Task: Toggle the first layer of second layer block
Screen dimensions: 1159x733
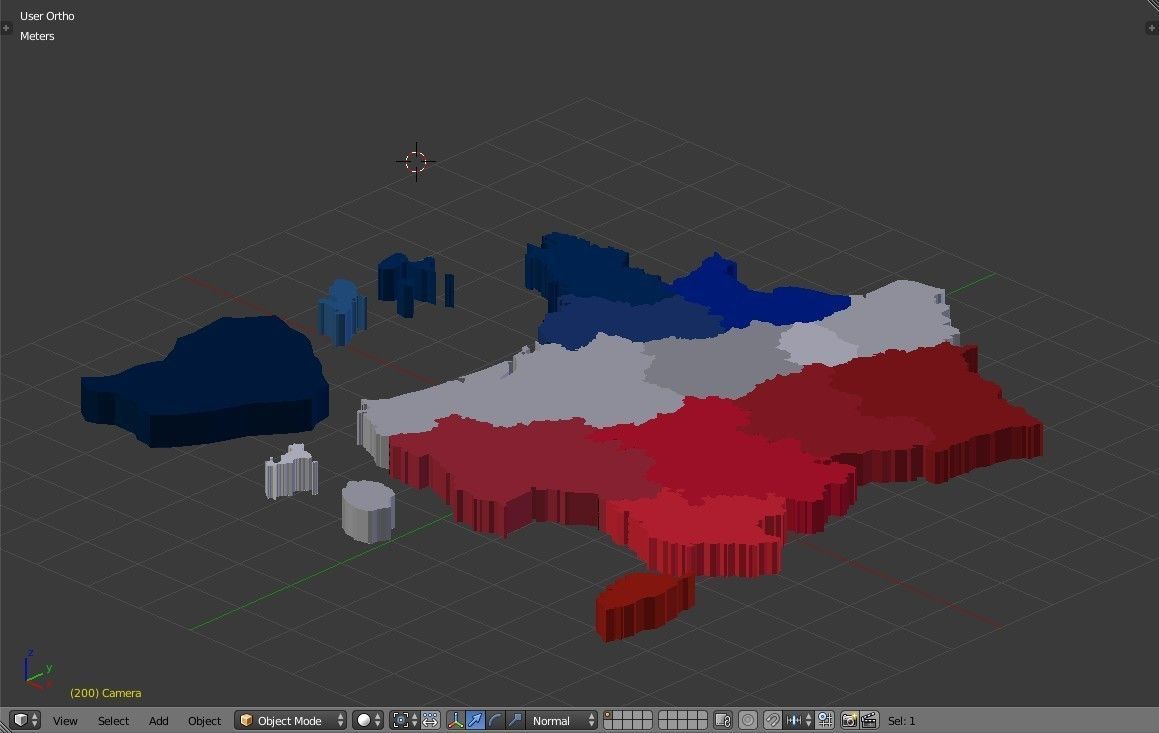Action: [x=664, y=716]
